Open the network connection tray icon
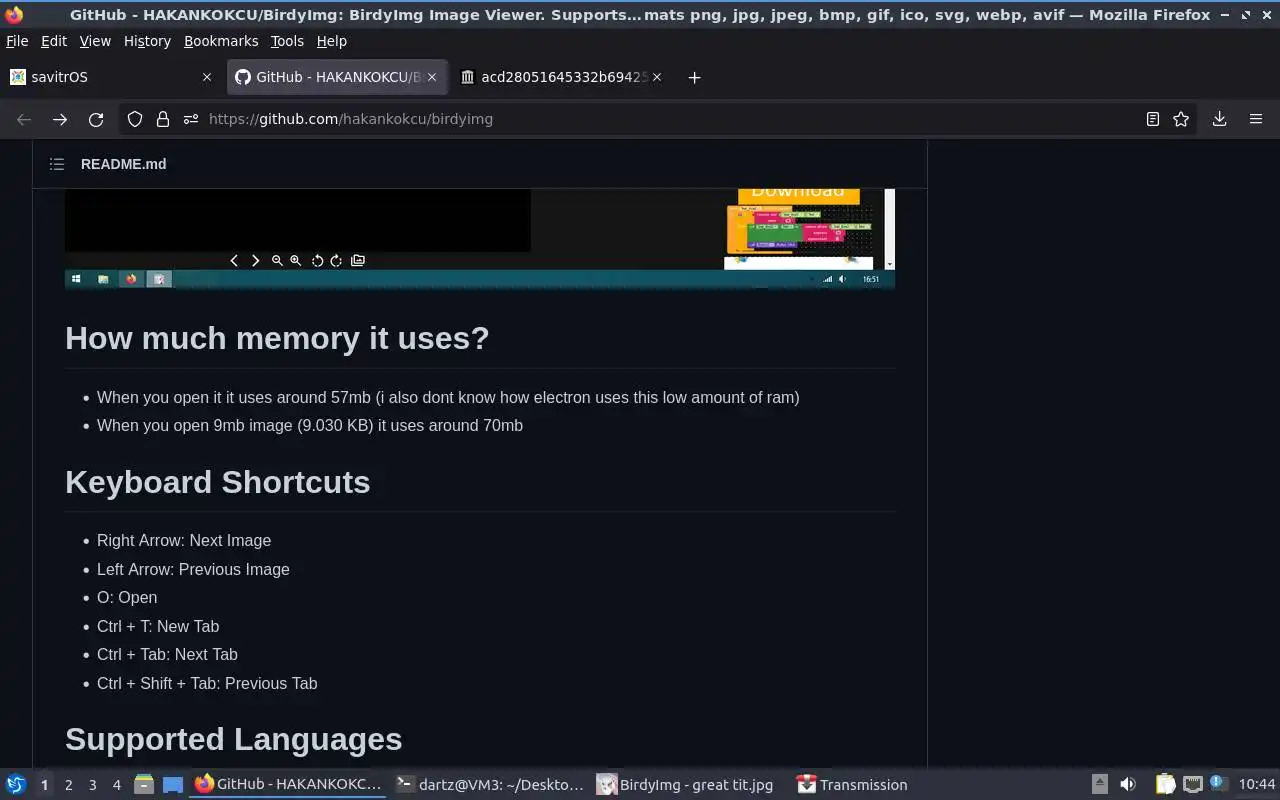1280x800 pixels. (1192, 785)
